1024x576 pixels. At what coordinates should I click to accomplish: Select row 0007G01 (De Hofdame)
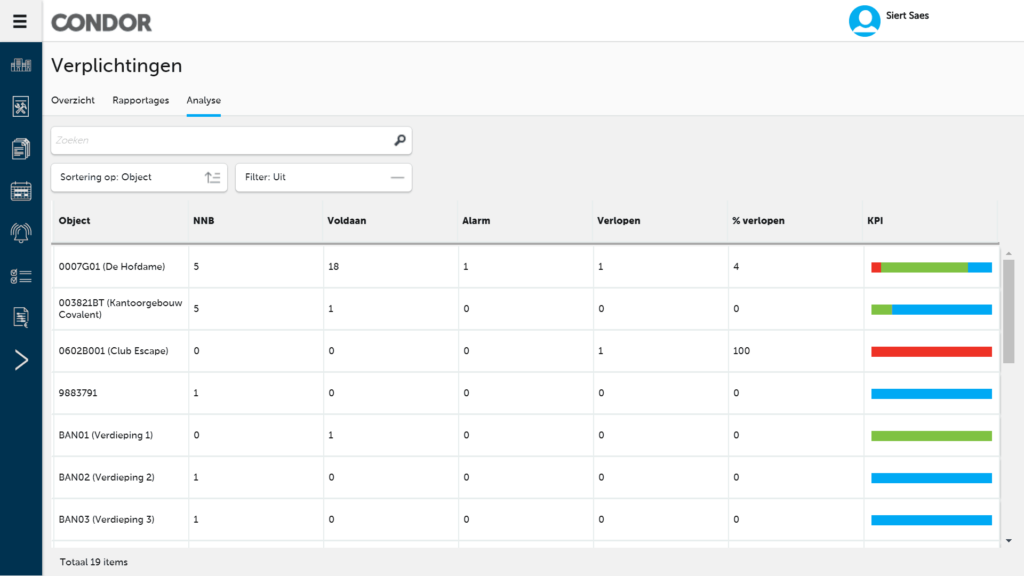(525, 266)
